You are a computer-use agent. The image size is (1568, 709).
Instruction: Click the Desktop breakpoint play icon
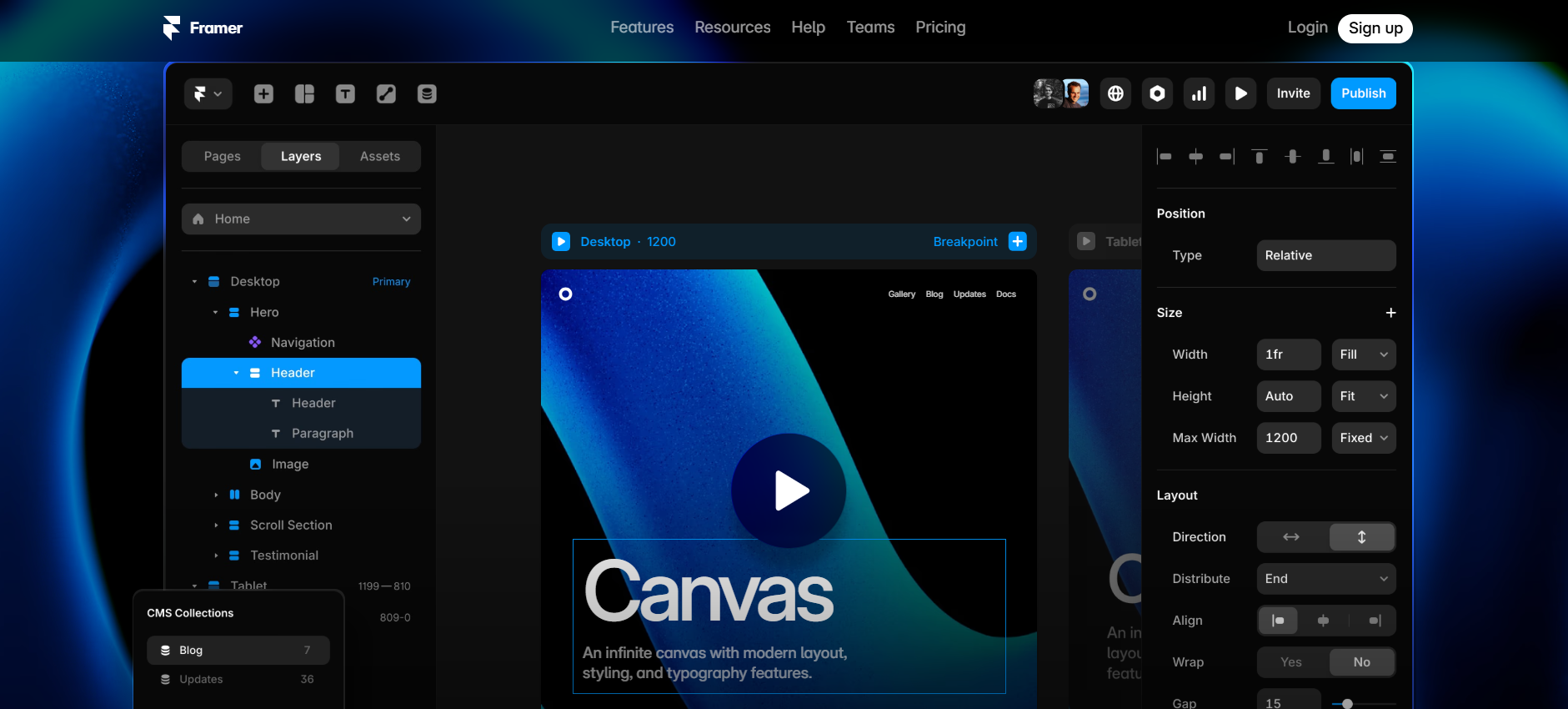tap(561, 242)
